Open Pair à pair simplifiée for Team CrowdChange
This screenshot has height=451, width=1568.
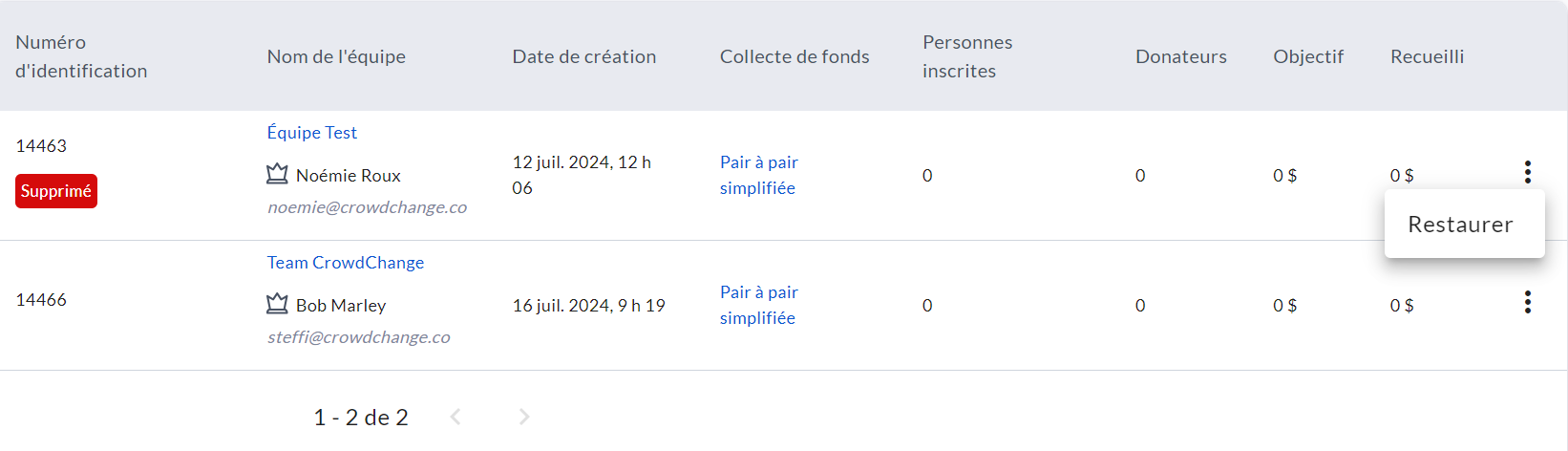[758, 305]
